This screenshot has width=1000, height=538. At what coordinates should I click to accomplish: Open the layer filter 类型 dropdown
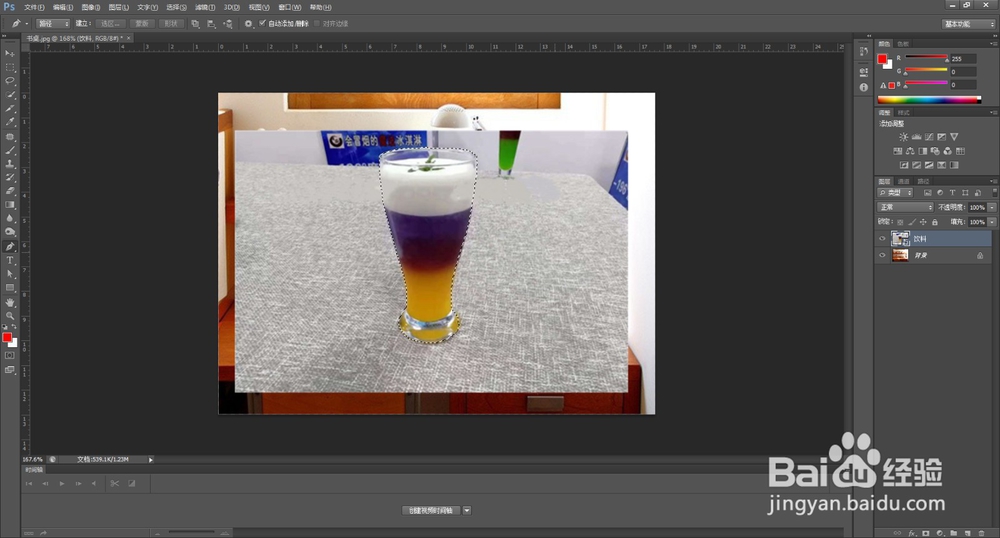[x=895, y=193]
